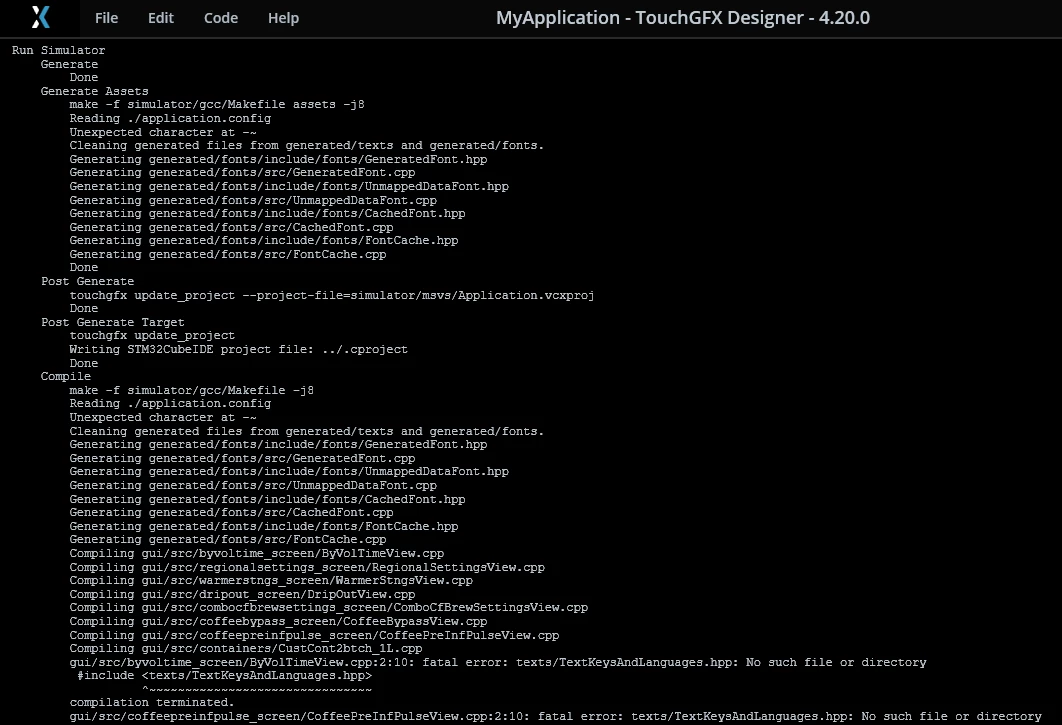
Task: Click the 'Compiling ...RegionalSettingsView.cpp' line
Action: [307, 567]
